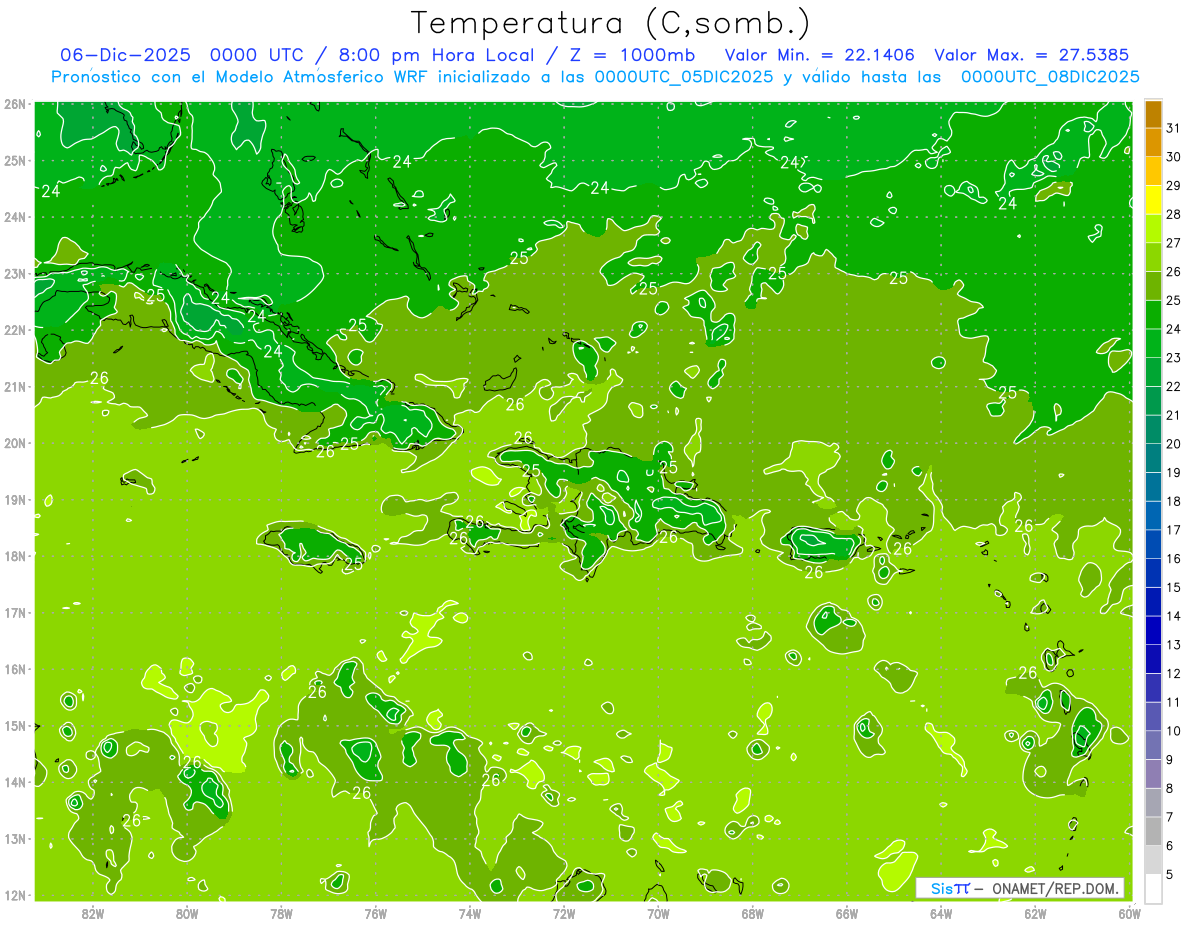Click the colorbar label "18"
This screenshot has width=1200, height=927.
coord(1173,501)
